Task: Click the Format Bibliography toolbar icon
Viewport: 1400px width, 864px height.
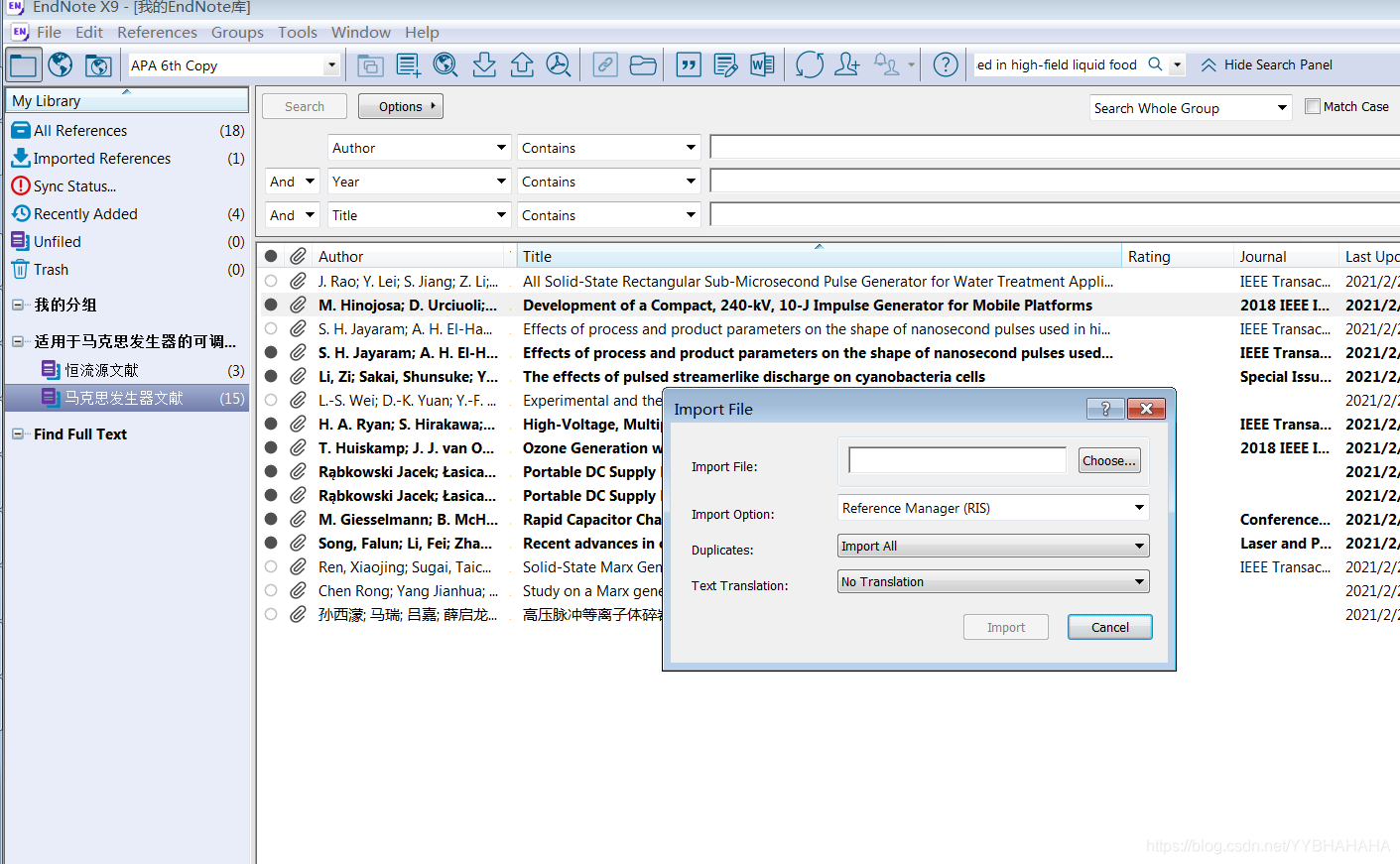Action: click(x=726, y=65)
